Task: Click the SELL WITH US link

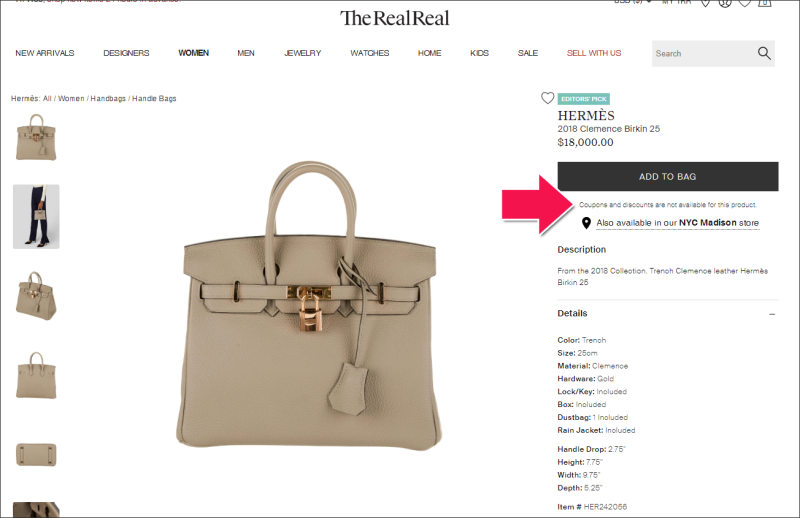Action: pos(594,53)
